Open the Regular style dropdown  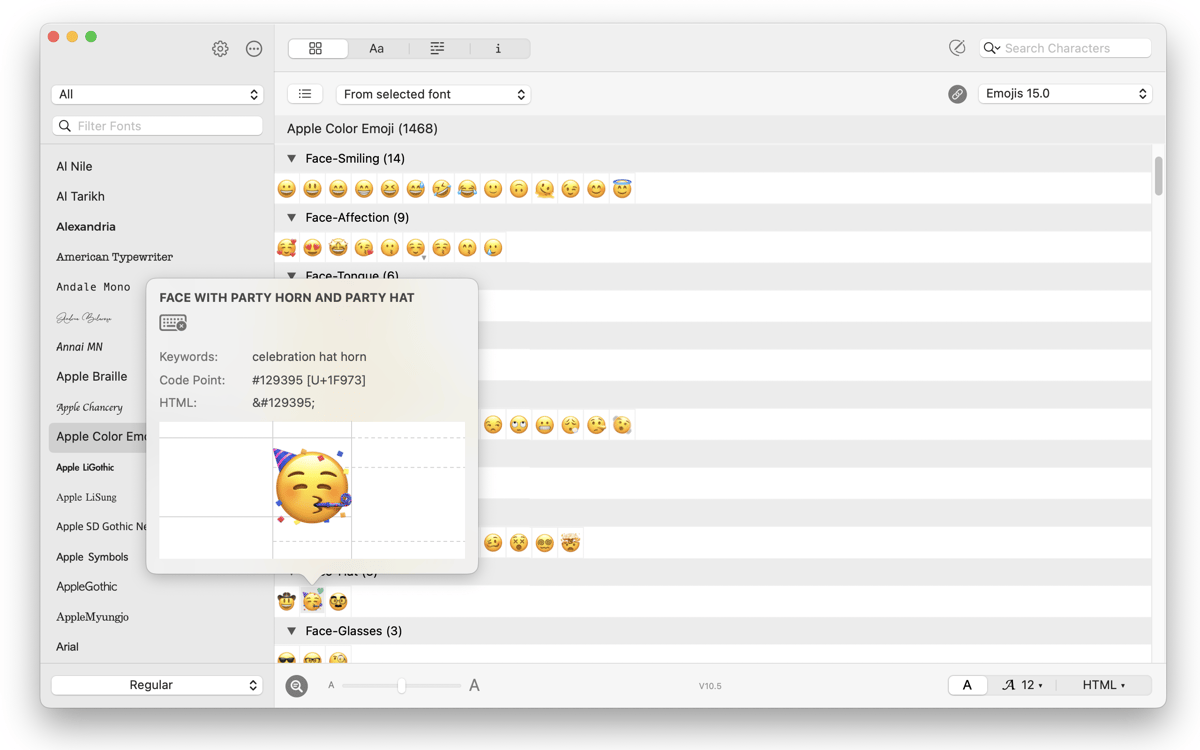pyautogui.click(x=157, y=685)
